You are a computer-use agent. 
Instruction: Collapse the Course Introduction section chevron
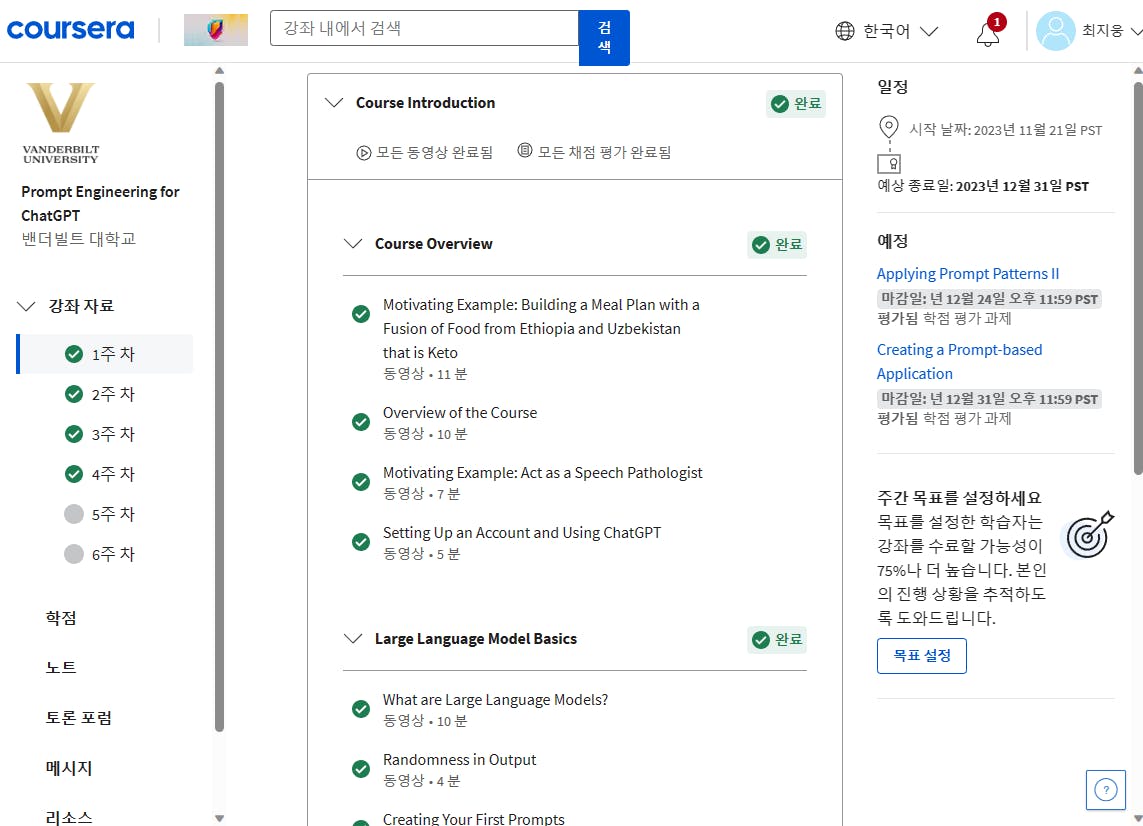(x=334, y=103)
